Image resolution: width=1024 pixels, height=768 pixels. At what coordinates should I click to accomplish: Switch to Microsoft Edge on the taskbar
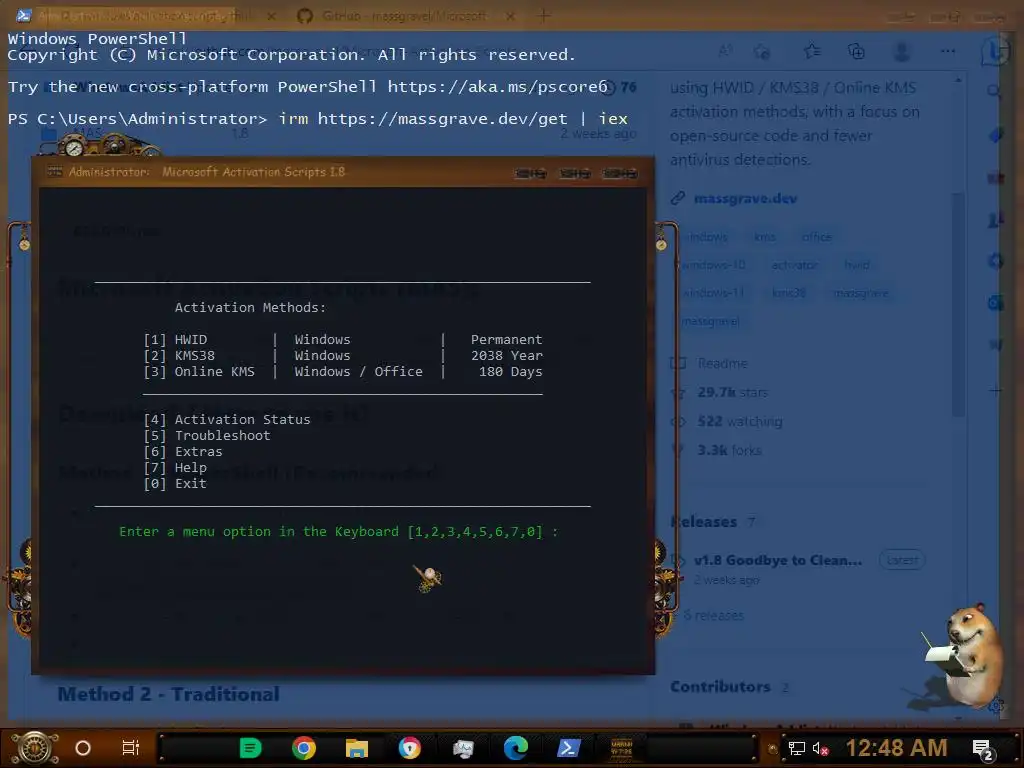point(515,748)
